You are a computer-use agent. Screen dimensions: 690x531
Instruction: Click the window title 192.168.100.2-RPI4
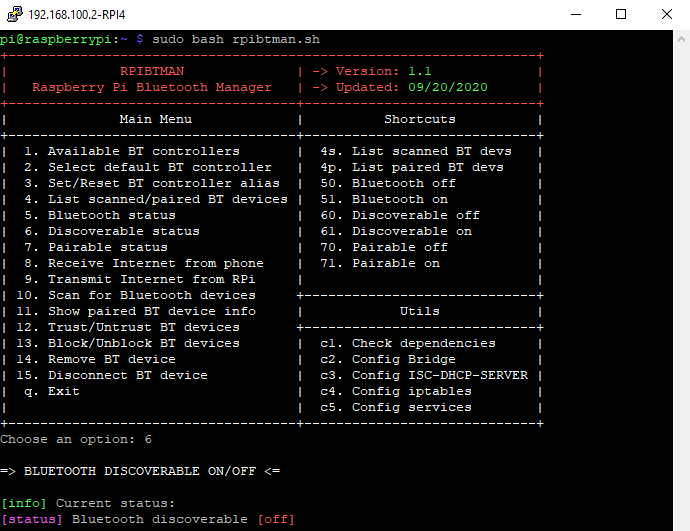click(77, 15)
